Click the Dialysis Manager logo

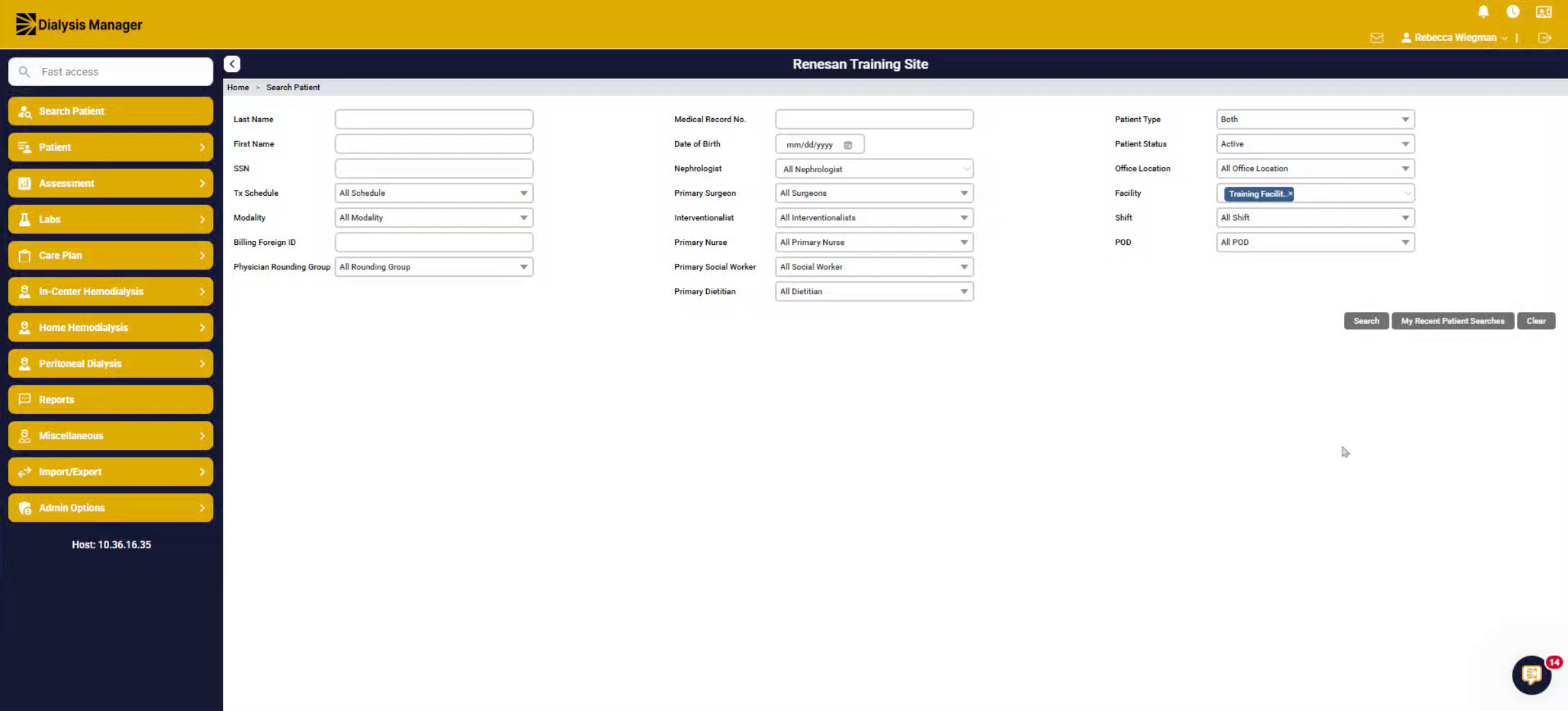[78, 25]
